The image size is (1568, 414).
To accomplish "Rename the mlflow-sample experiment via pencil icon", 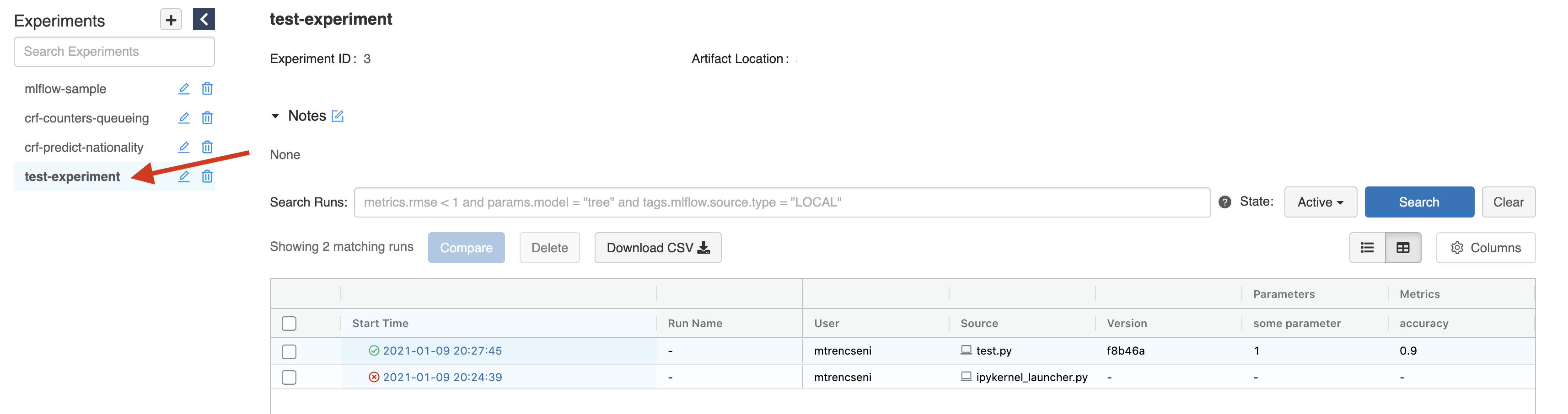I will [x=184, y=89].
